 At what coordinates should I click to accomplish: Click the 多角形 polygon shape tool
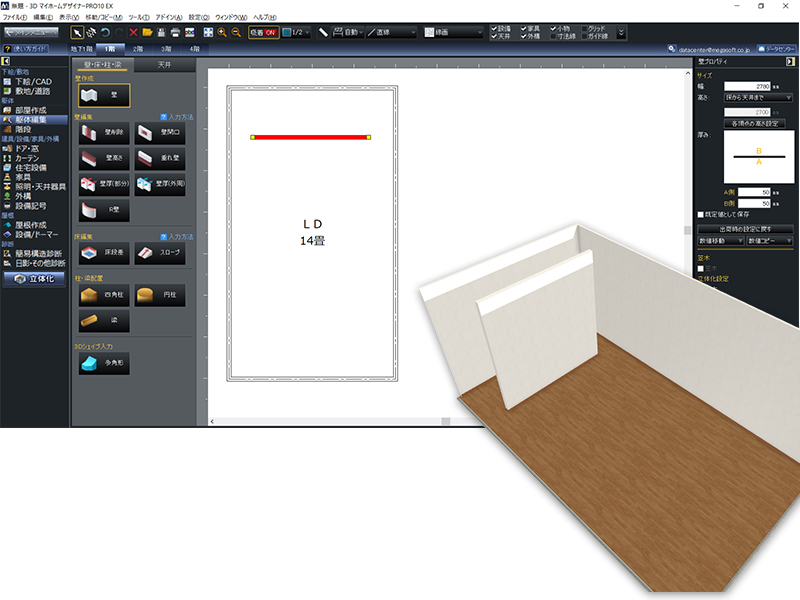[x=103, y=364]
